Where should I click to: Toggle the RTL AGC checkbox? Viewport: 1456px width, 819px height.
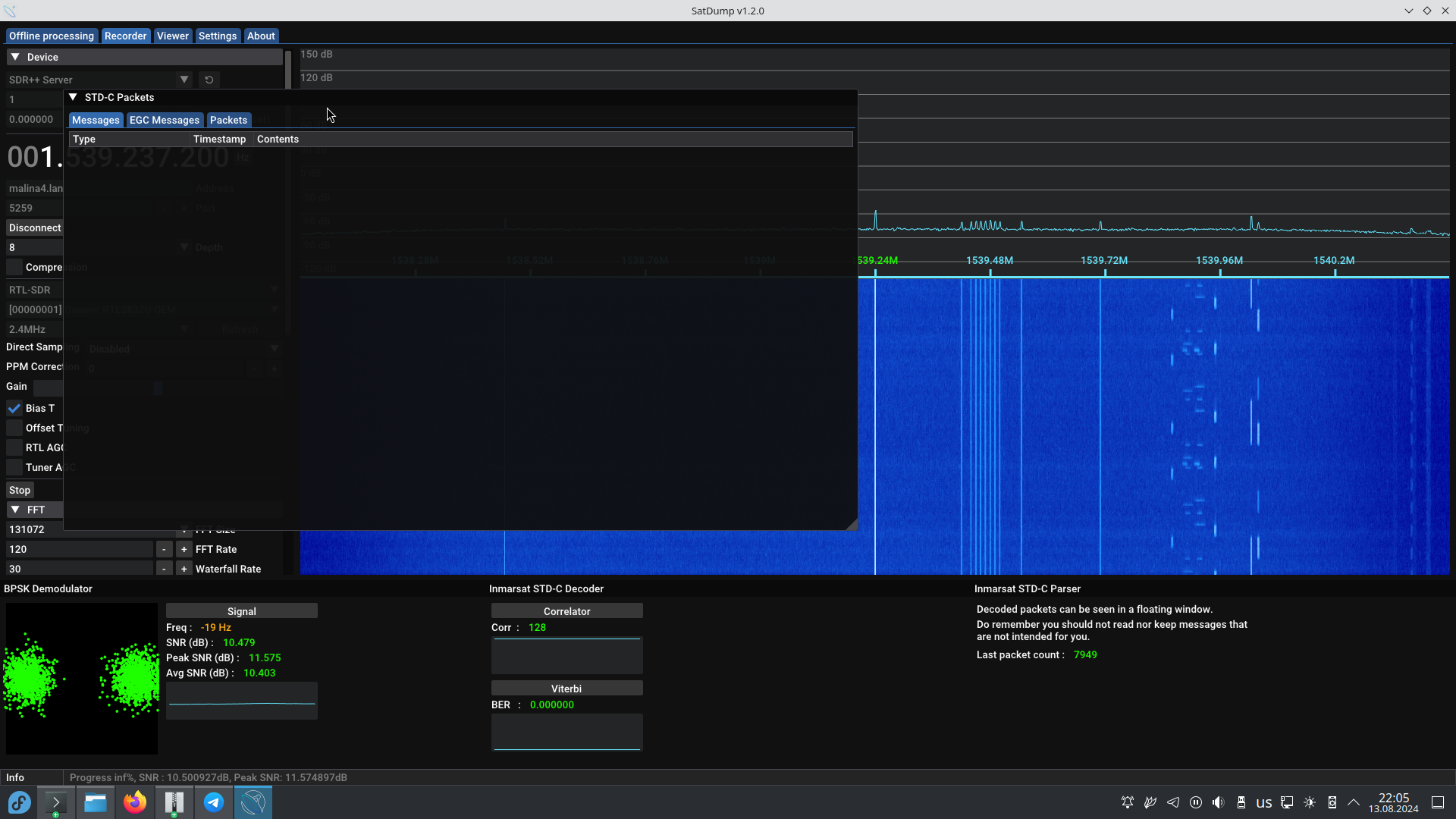tap(14, 447)
